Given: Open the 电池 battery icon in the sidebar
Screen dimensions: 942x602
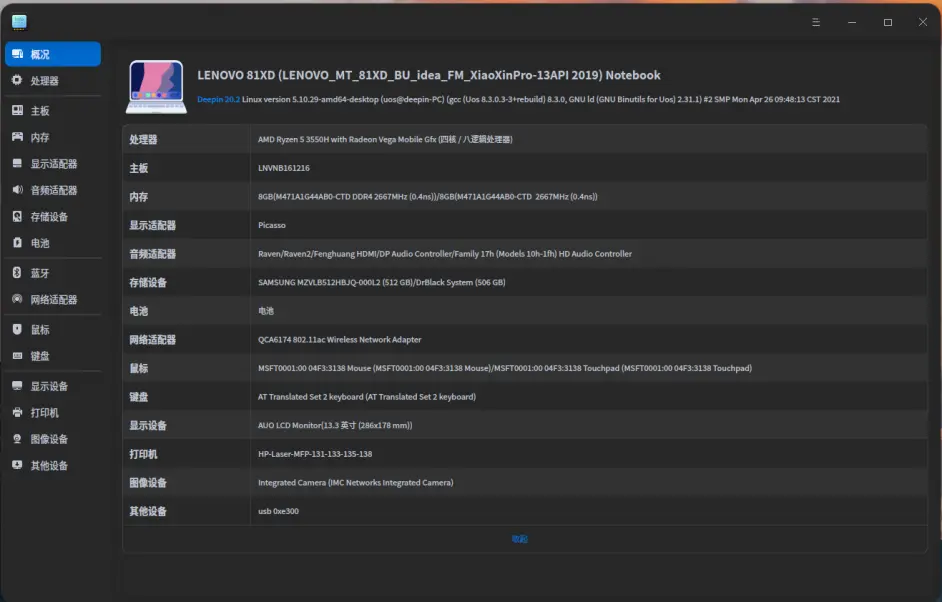Looking at the screenshot, I should (x=17, y=243).
